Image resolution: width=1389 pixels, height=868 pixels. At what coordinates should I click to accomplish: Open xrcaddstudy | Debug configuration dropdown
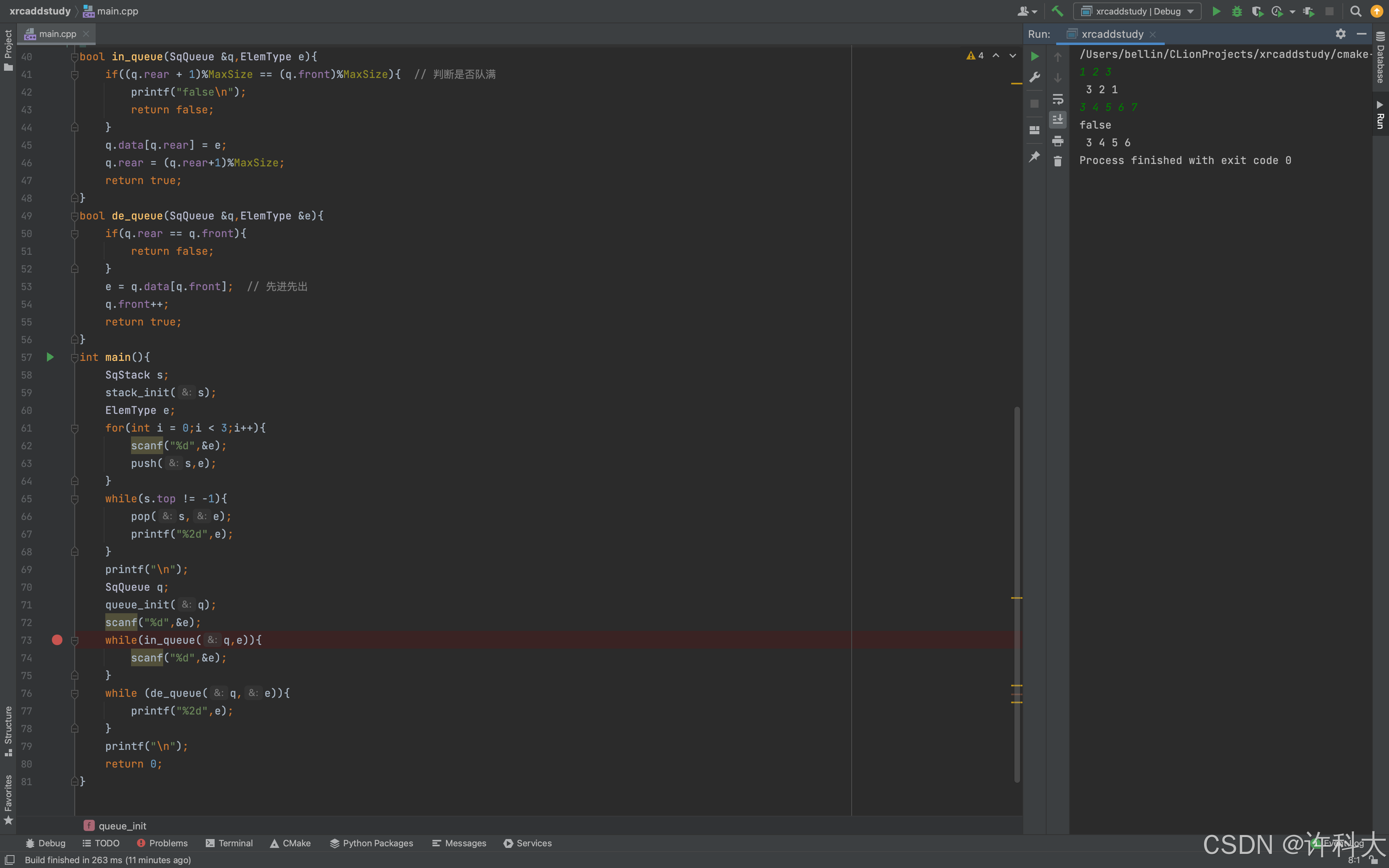[x=1137, y=11]
